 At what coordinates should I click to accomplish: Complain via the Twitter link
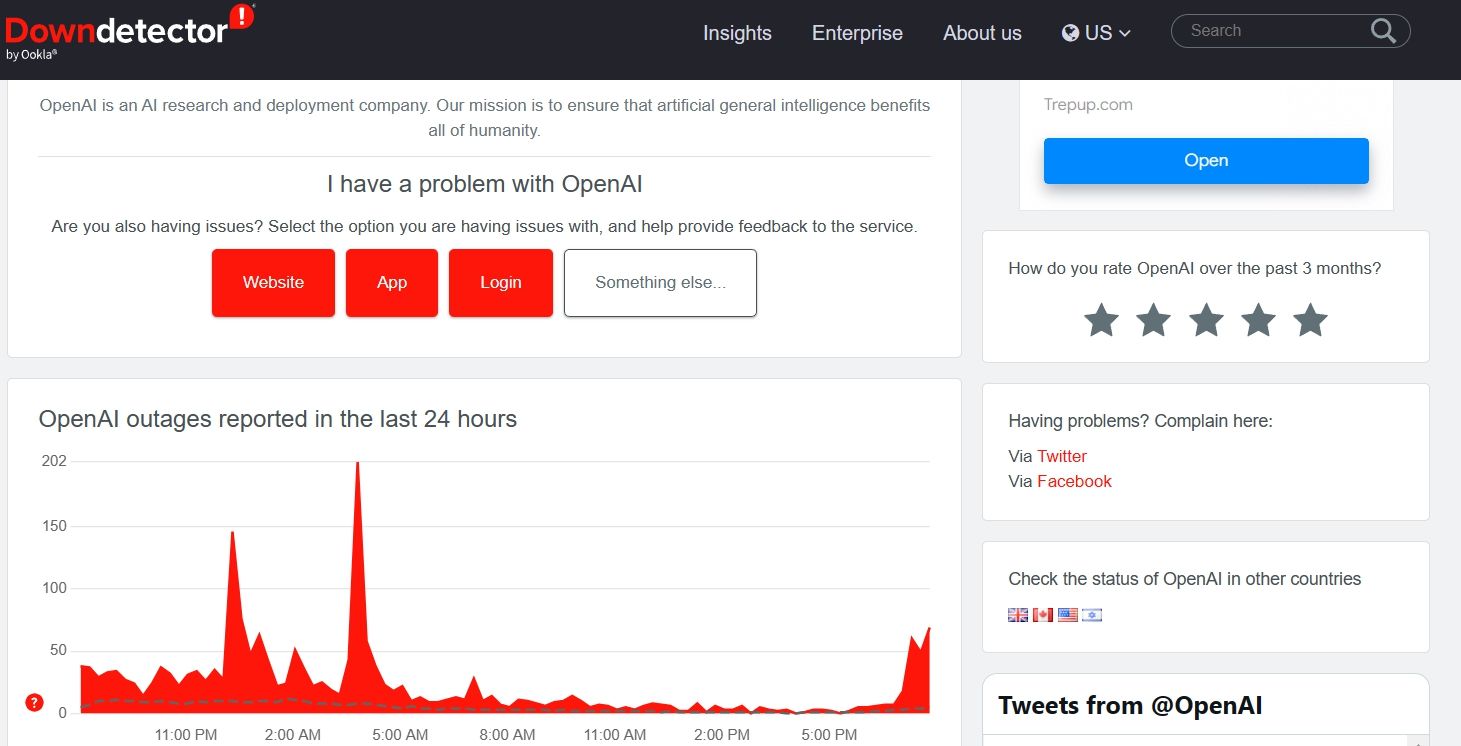click(1061, 456)
